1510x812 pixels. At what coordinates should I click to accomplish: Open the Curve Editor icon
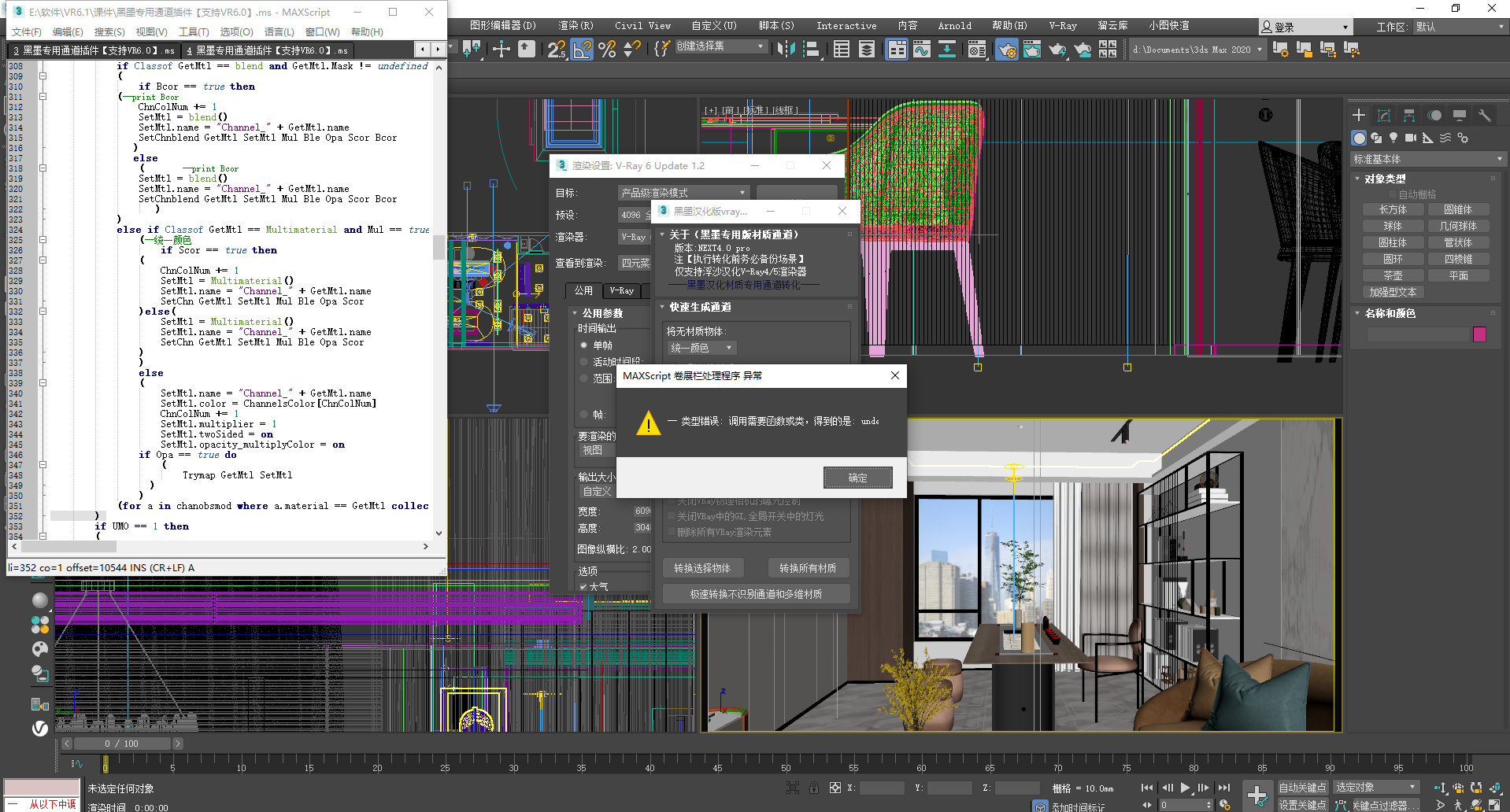[x=921, y=50]
